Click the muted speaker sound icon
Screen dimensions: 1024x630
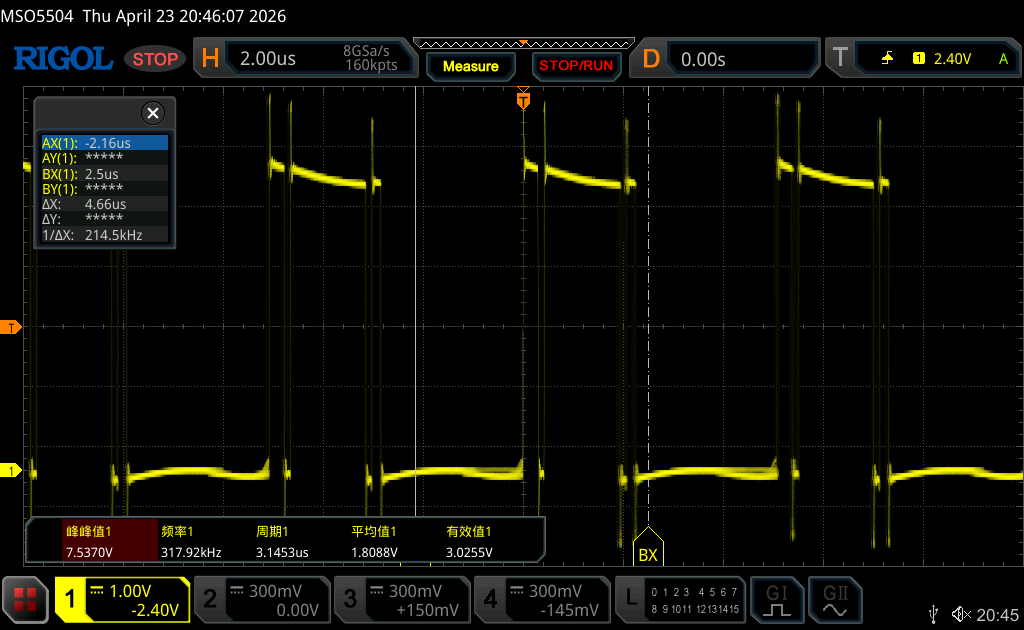[961, 613]
